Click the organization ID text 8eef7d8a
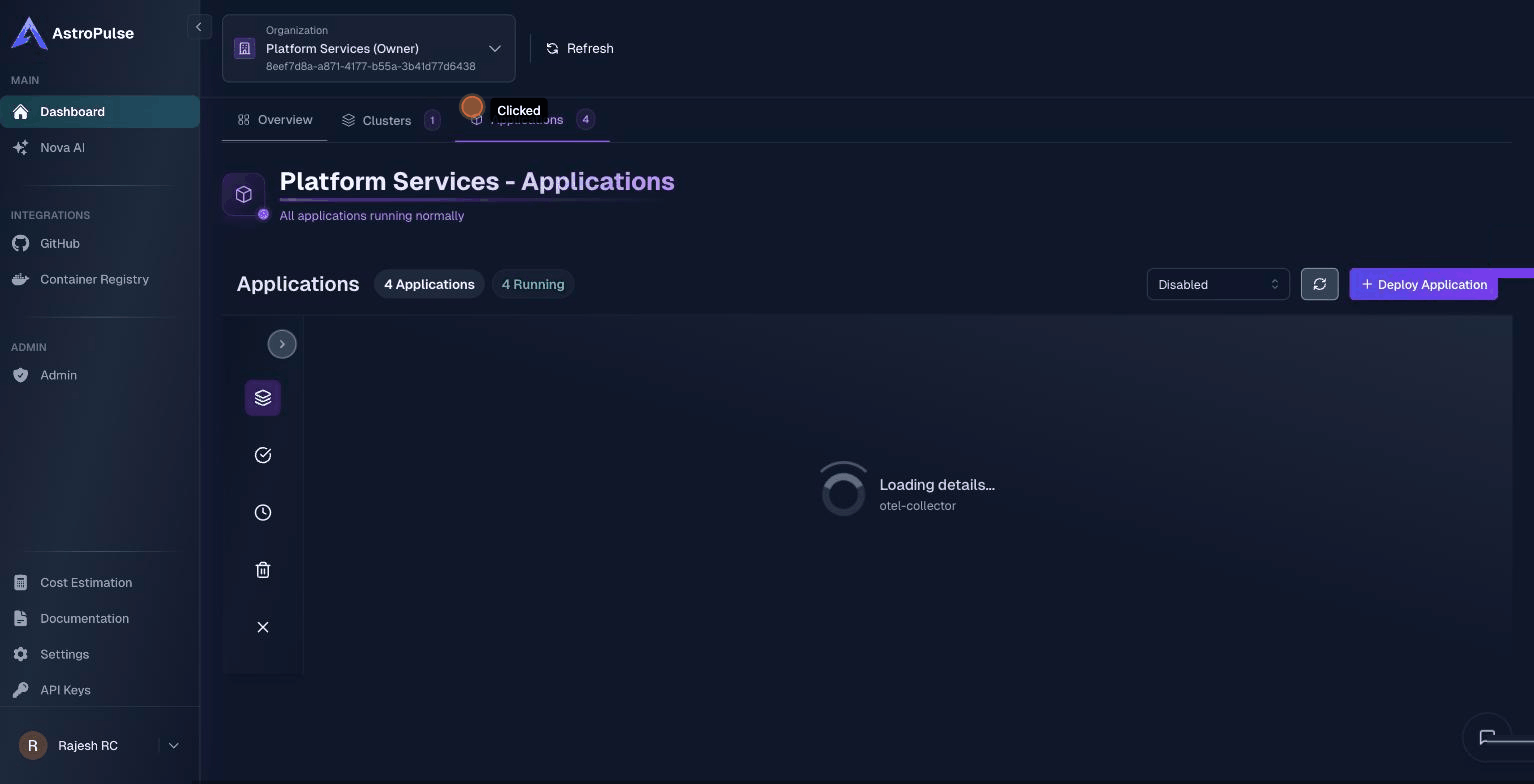Screen dimensions: 1534x784 (x=371, y=66)
